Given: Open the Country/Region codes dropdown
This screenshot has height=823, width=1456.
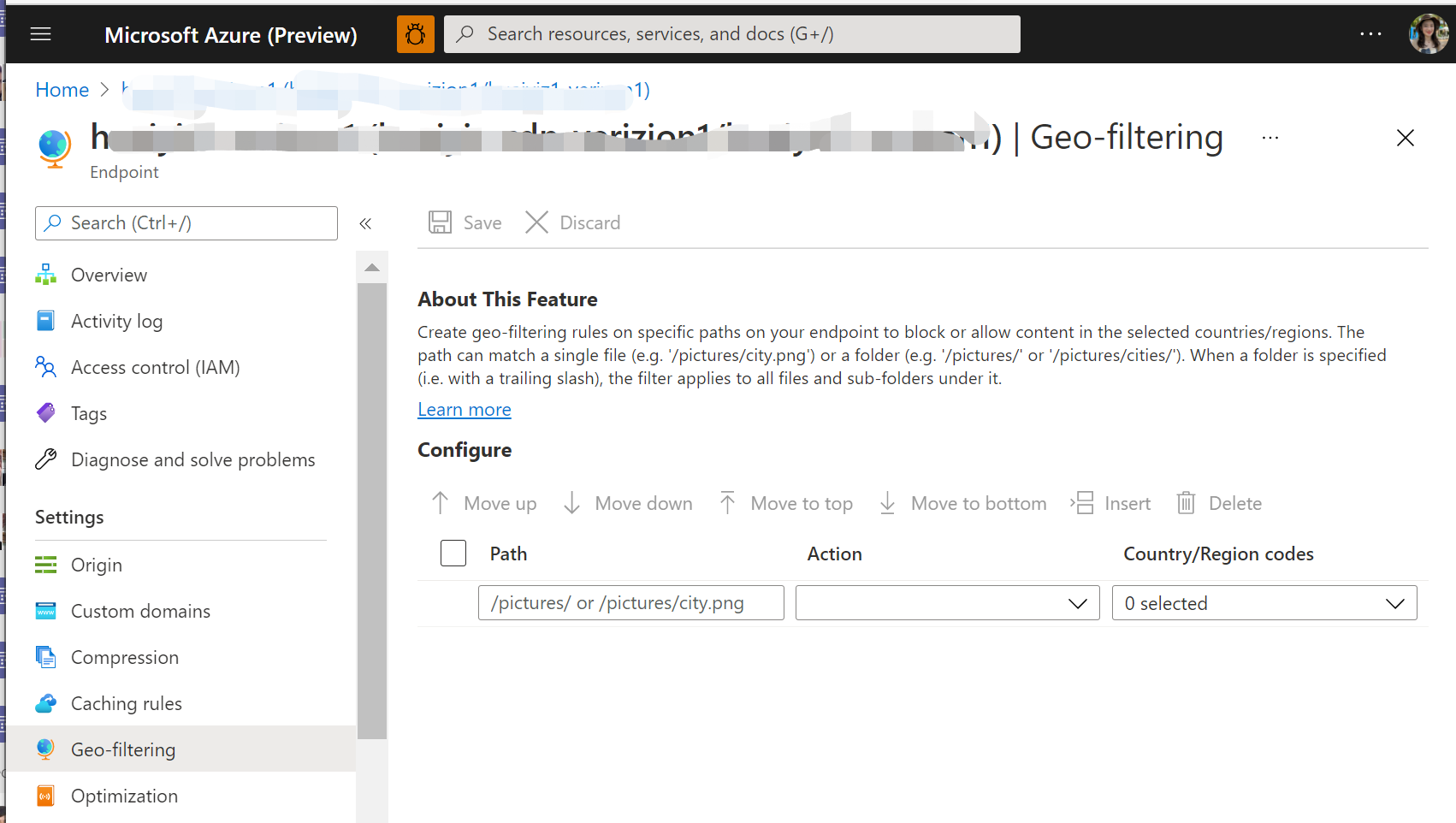Looking at the screenshot, I should 1264,603.
